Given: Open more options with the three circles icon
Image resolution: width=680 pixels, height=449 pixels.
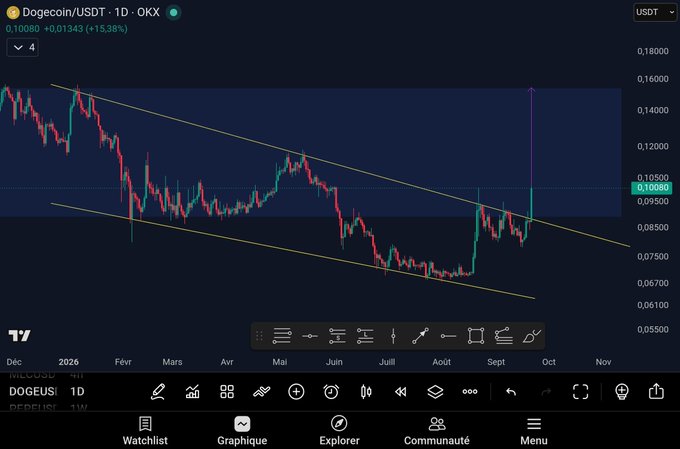Looking at the screenshot, I should pos(470,392).
